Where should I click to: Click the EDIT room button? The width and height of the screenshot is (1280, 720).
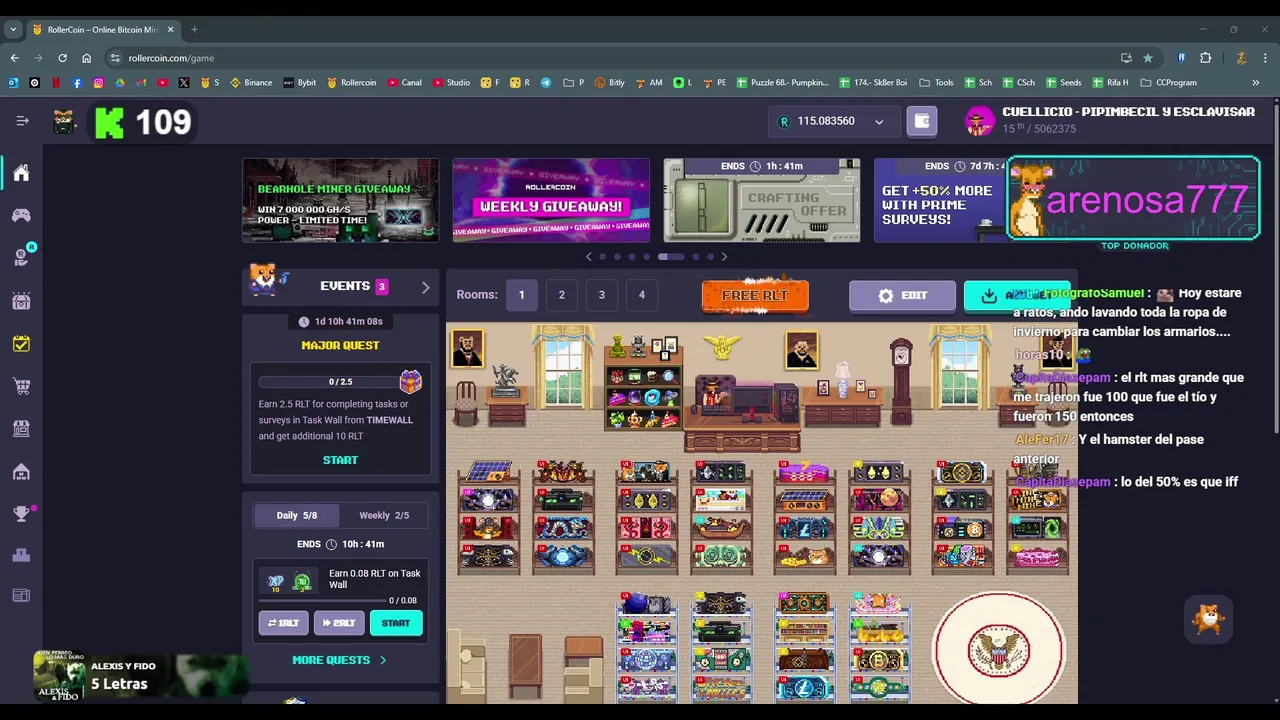click(x=902, y=296)
